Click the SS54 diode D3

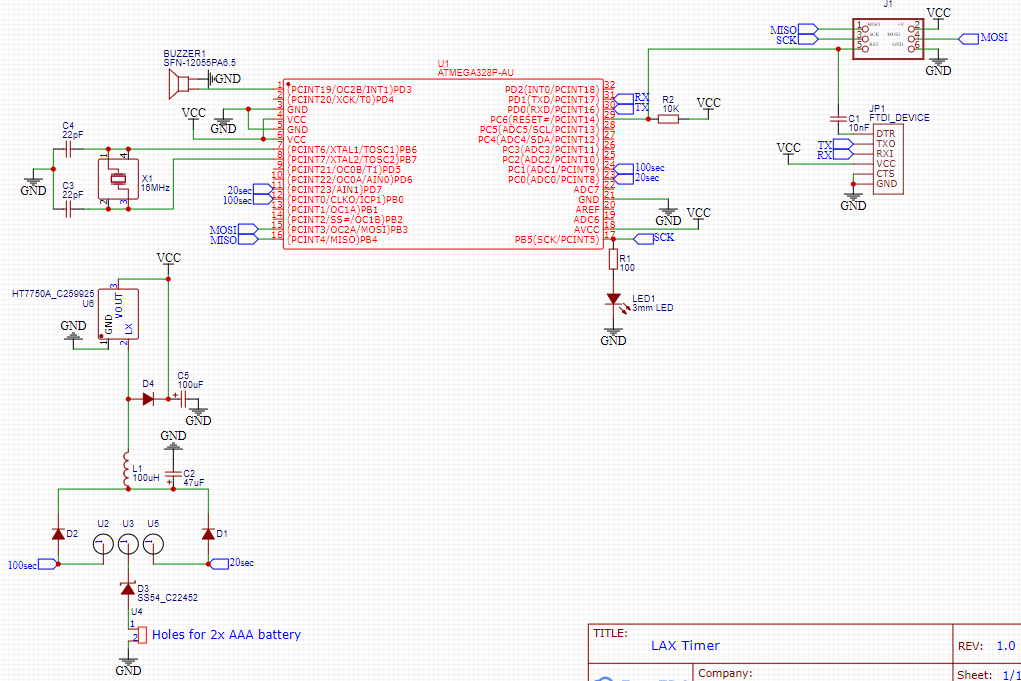(128, 588)
